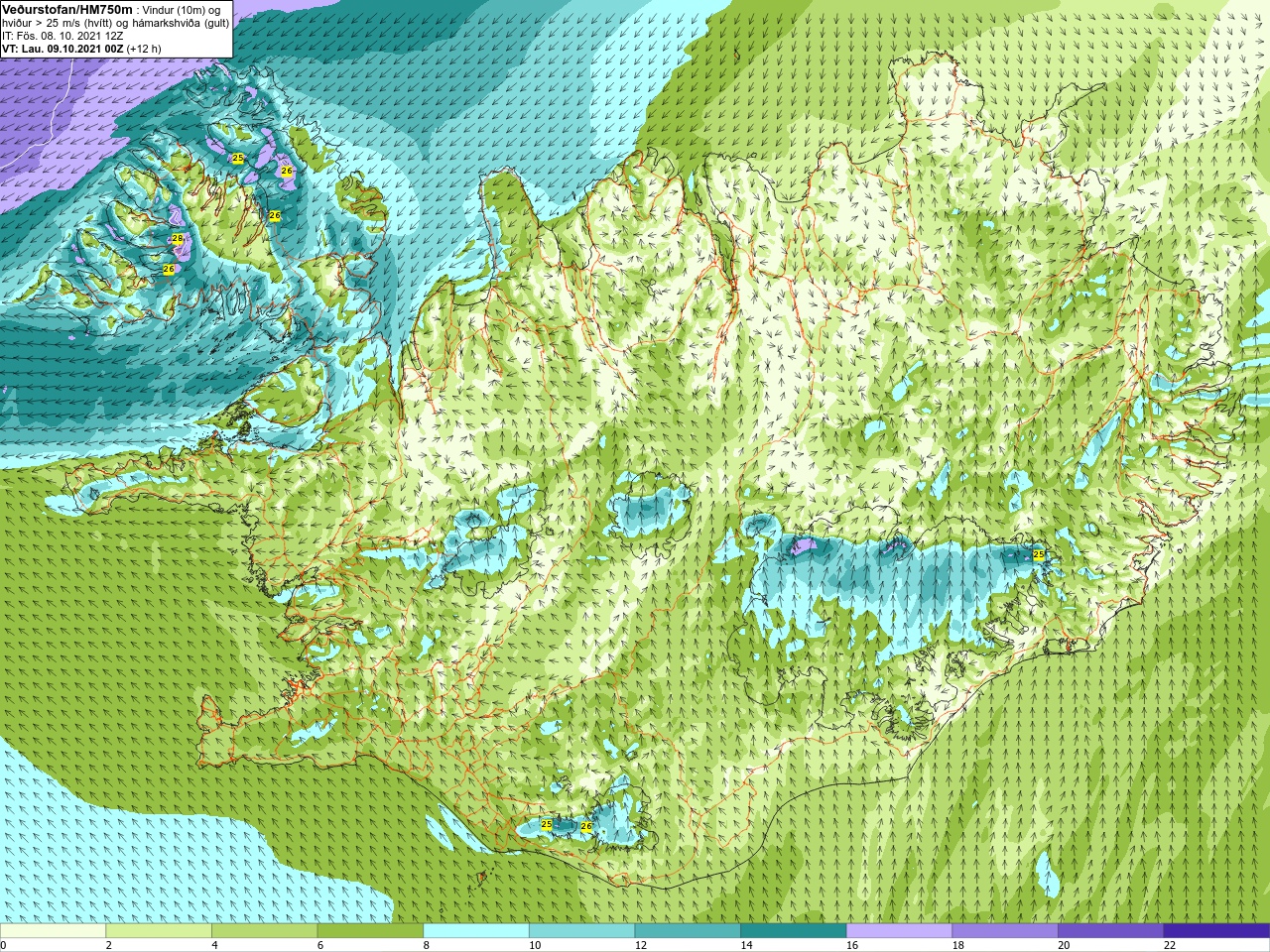Image resolution: width=1270 pixels, height=952 pixels.
Task: Click the legend scale value 0
Action: pos(4,946)
